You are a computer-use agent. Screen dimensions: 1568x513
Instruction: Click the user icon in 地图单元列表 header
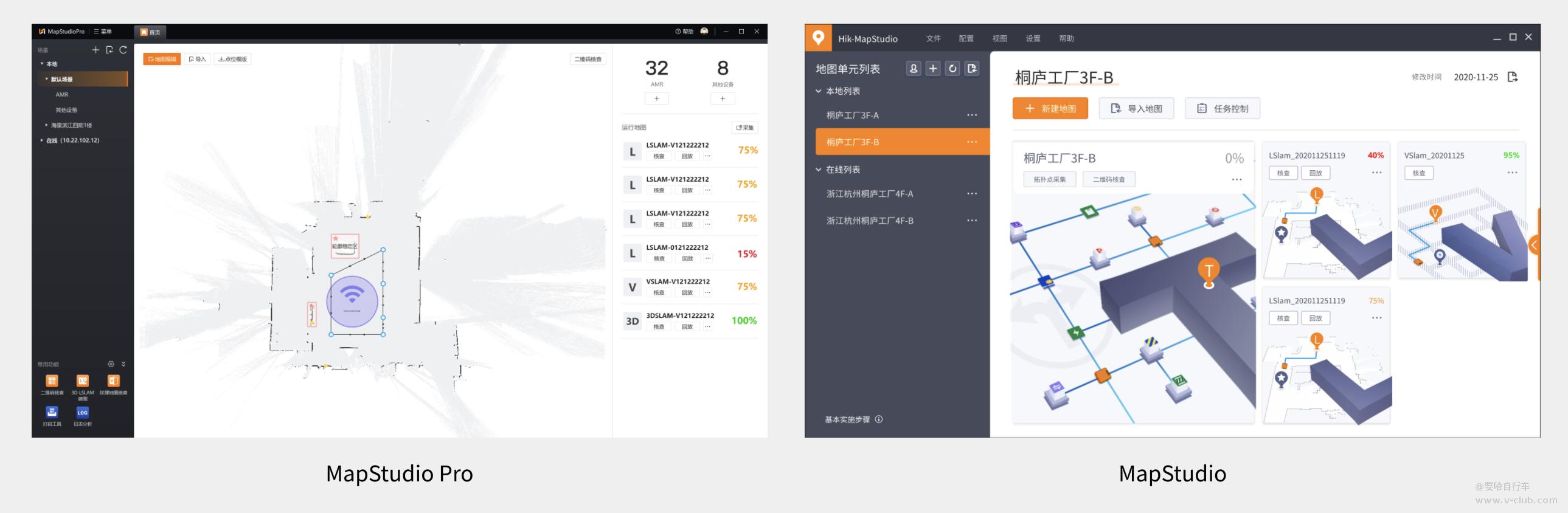pyautogui.click(x=914, y=69)
